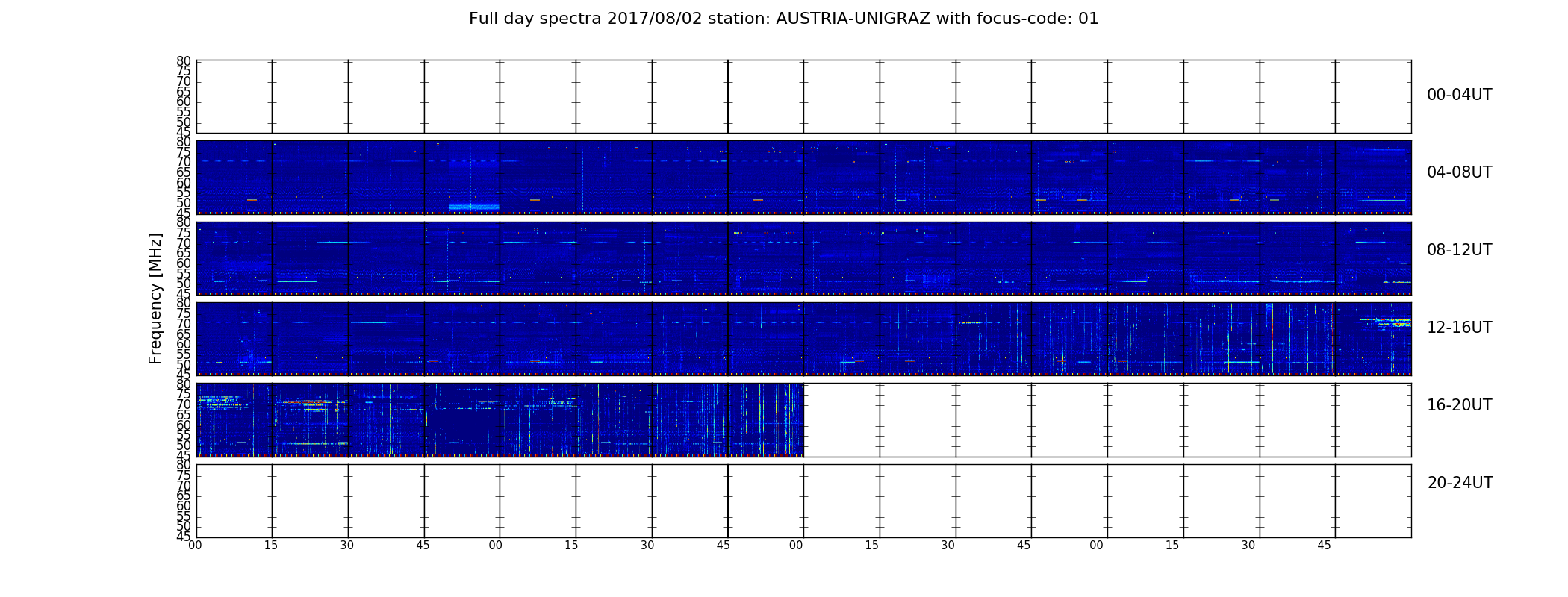Click the "00-04UT" panel label
This screenshot has width=1568, height=597.
tap(1460, 95)
